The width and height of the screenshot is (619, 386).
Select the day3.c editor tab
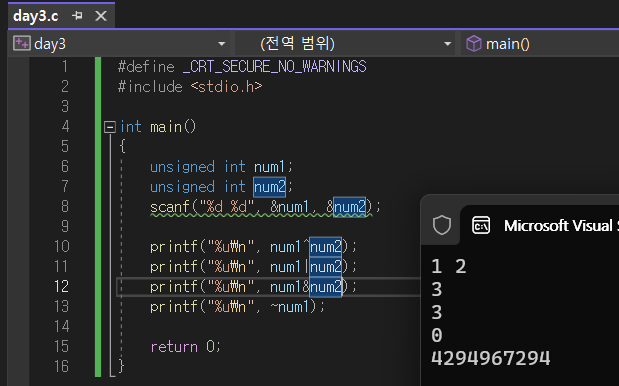click(x=36, y=16)
